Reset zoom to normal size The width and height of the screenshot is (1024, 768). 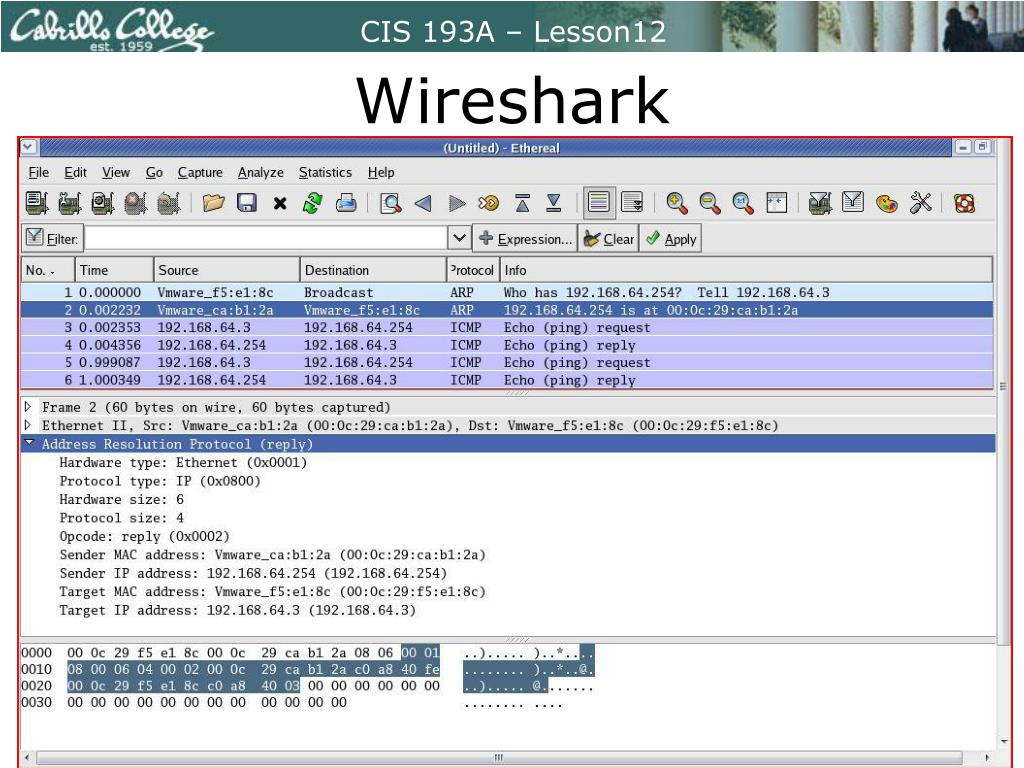click(743, 203)
